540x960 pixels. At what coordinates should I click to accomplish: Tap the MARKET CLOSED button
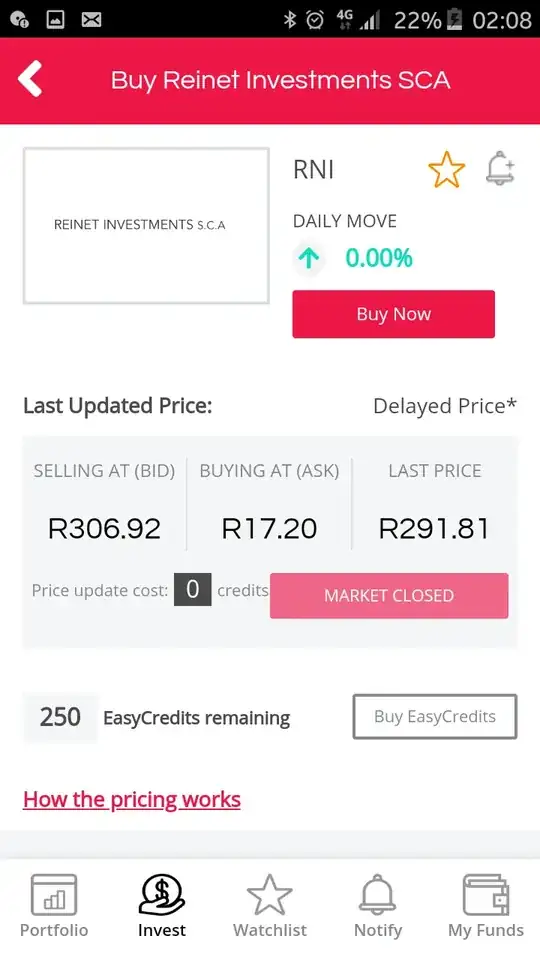click(x=389, y=596)
